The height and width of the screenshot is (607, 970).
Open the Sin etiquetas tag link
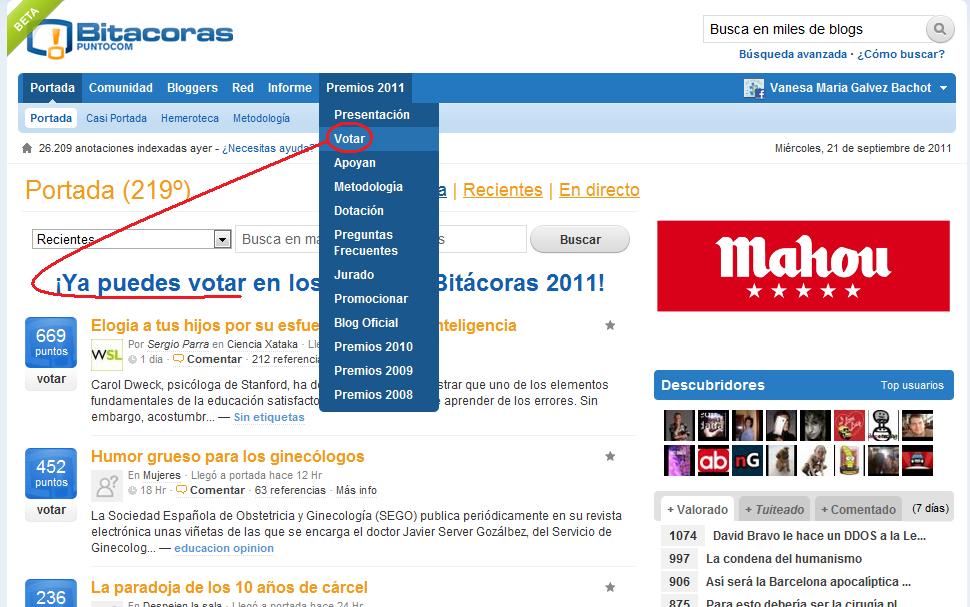click(x=269, y=418)
